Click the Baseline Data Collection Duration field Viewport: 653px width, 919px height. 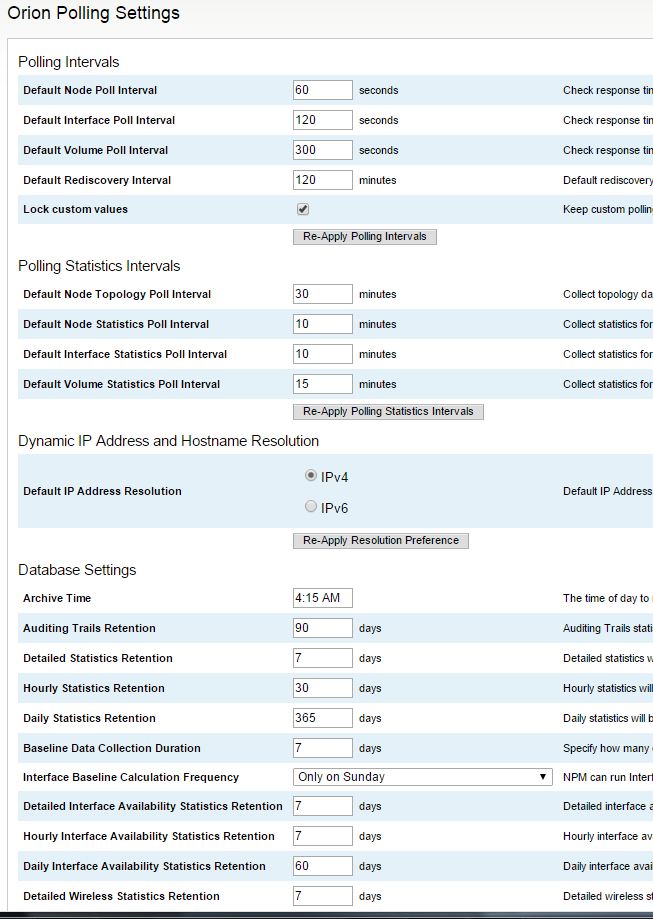click(x=320, y=747)
